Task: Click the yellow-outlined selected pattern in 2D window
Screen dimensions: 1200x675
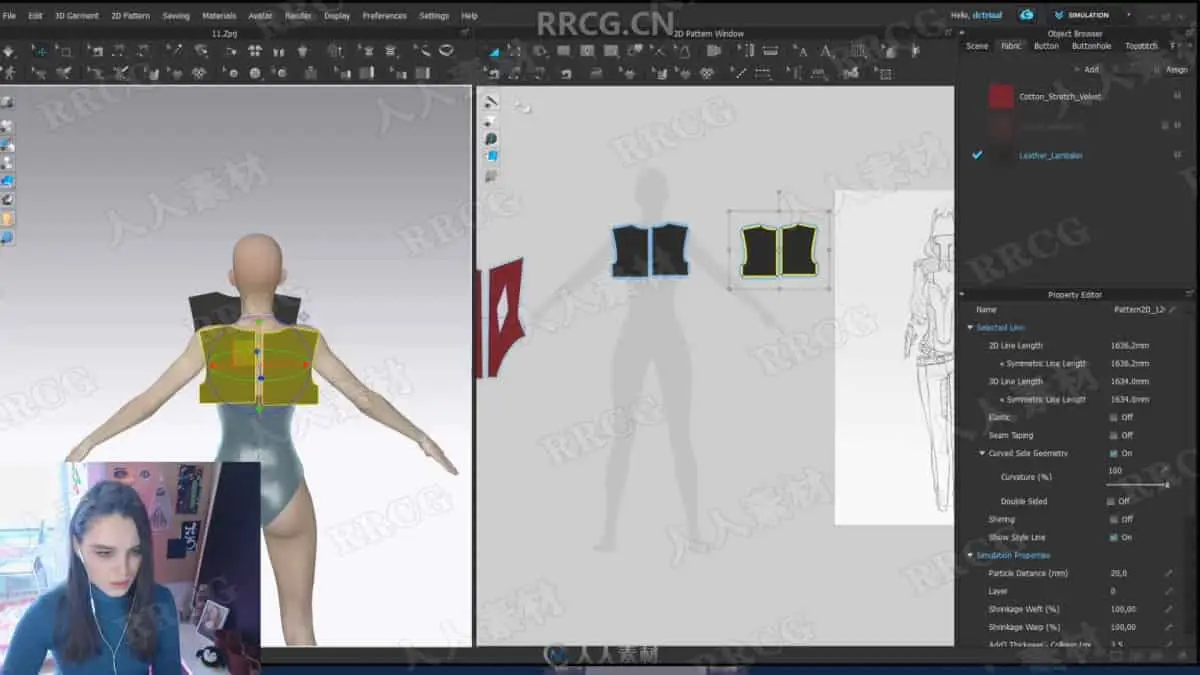Action: point(779,250)
